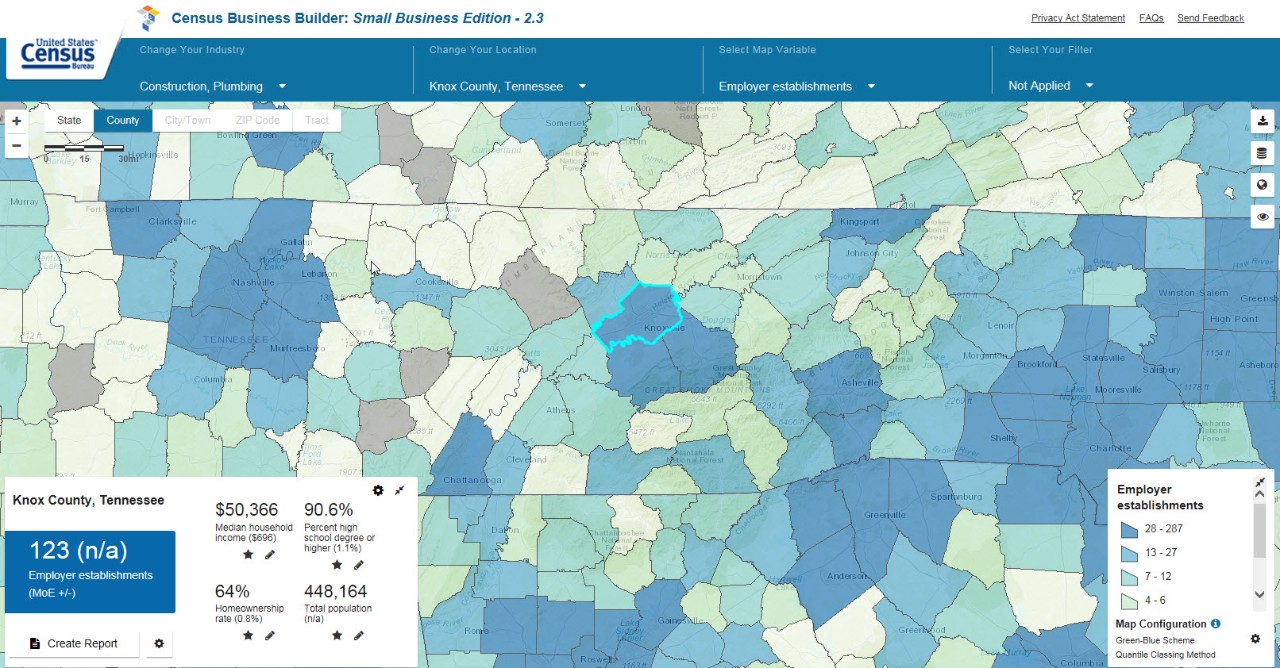The image size is (1280, 668).
Task: Collapse the Employer establishments legend panel
Action: [1260, 481]
